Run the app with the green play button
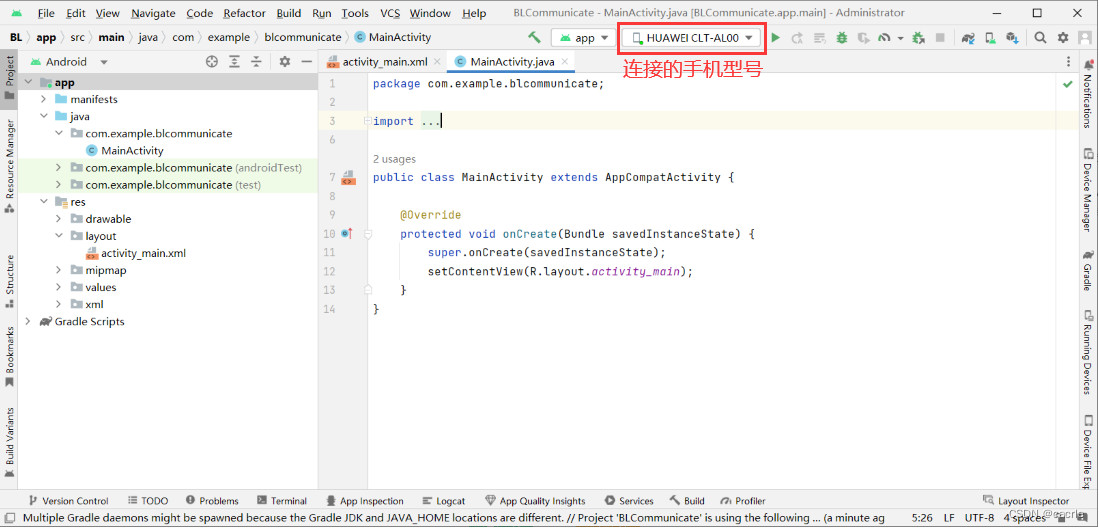This screenshot has height=528, width=1099. tap(775, 38)
